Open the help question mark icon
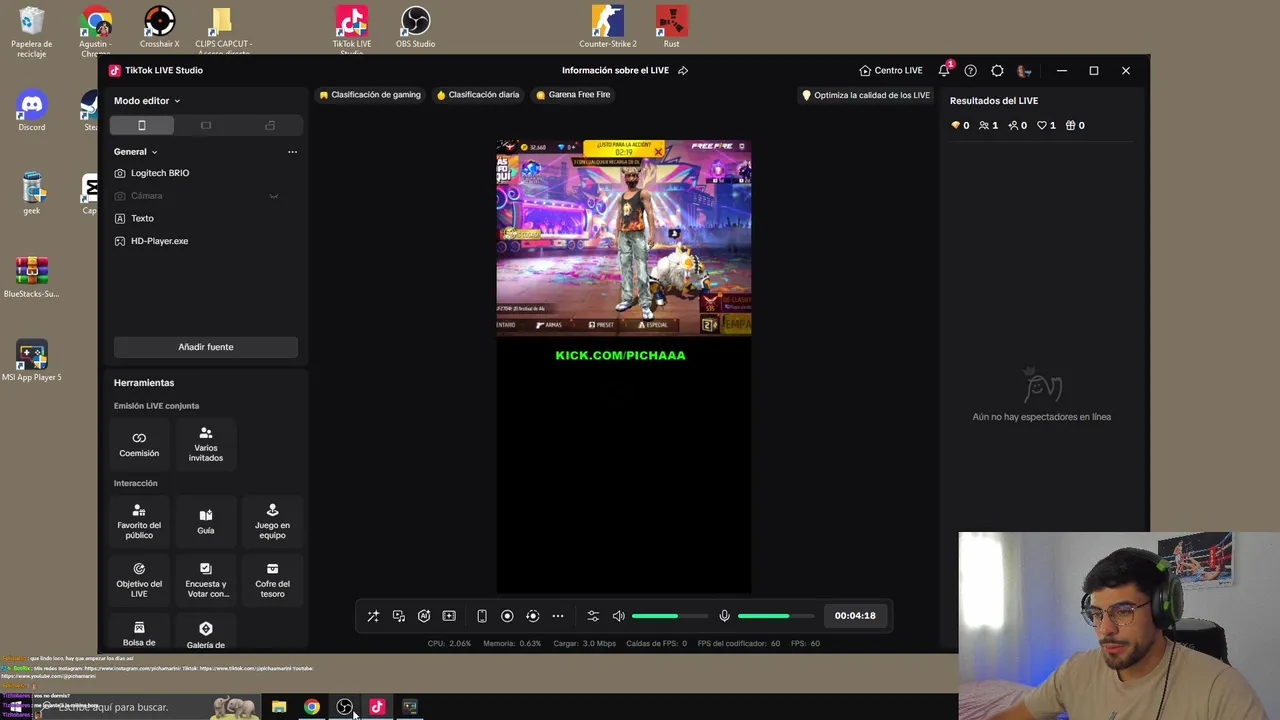 point(970,71)
